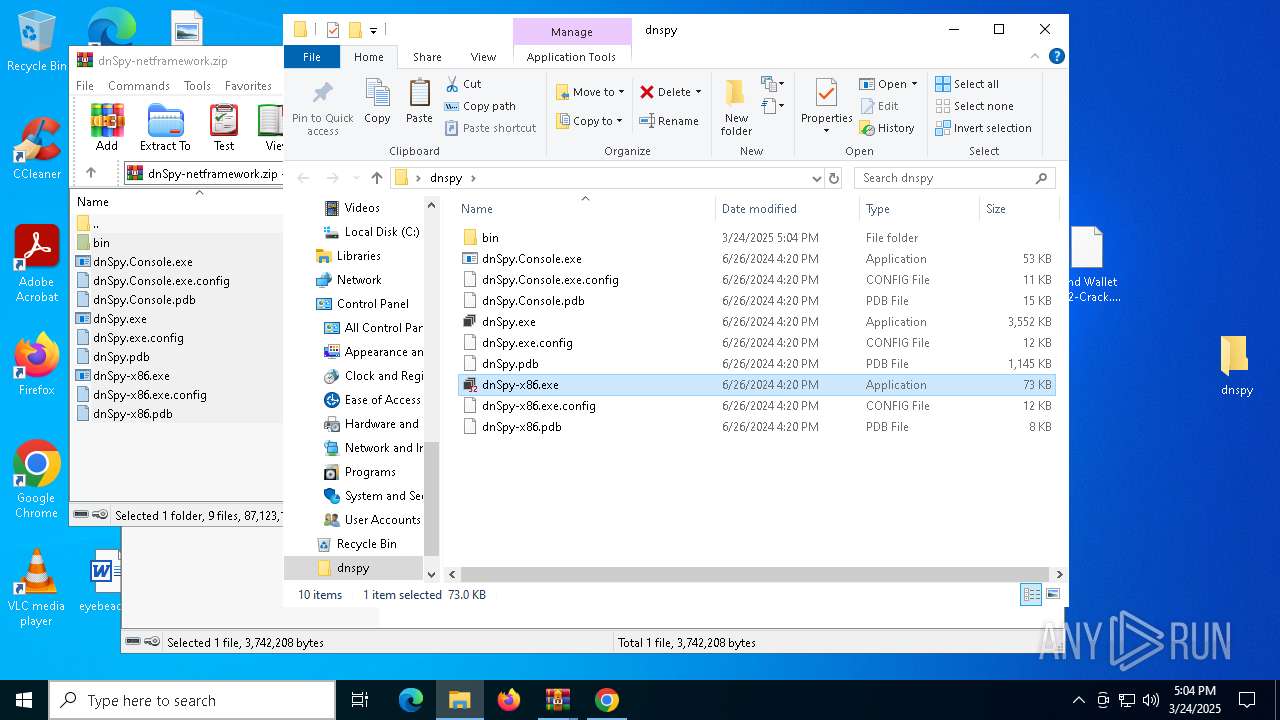1280x720 pixels.
Task: Open the Move to dropdown
Action: [590, 92]
